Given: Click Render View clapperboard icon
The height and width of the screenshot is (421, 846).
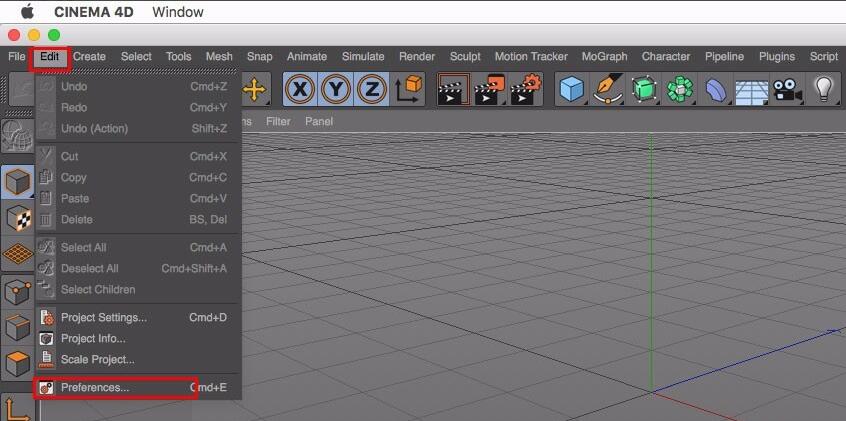Looking at the screenshot, I should [453, 90].
